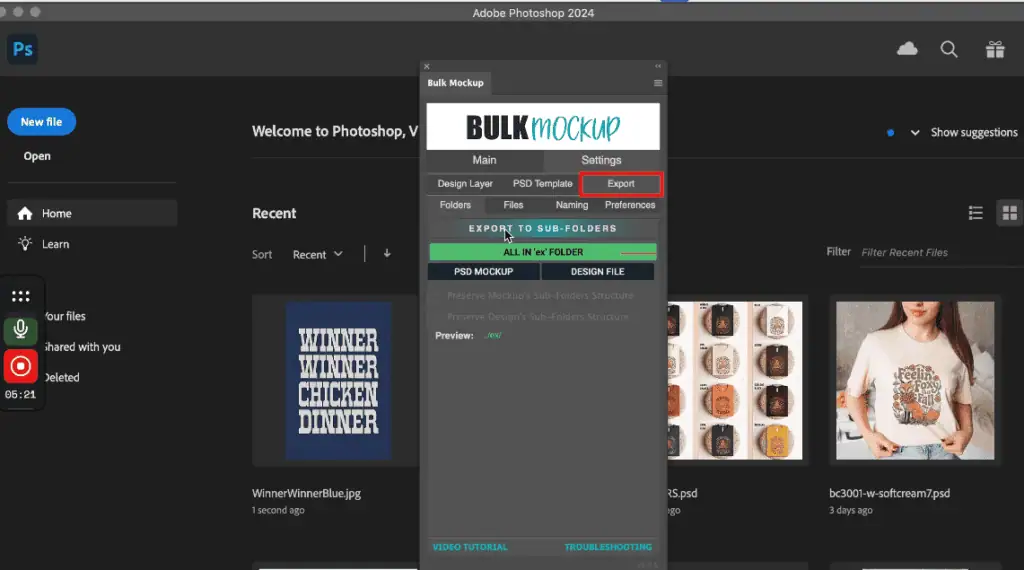Open search with the magnifier icon
The image size is (1024, 570).
(949, 49)
